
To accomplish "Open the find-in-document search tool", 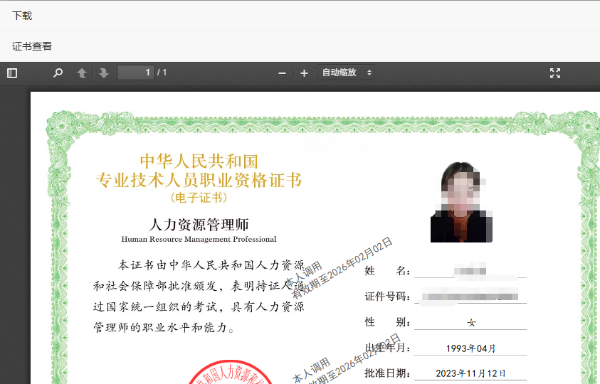I will (58, 73).
